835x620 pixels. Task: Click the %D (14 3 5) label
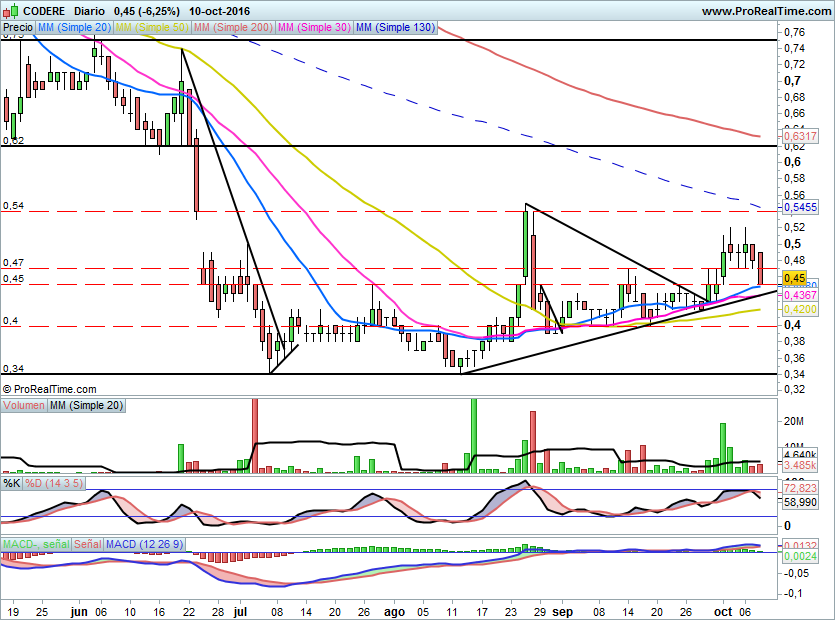(54, 484)
